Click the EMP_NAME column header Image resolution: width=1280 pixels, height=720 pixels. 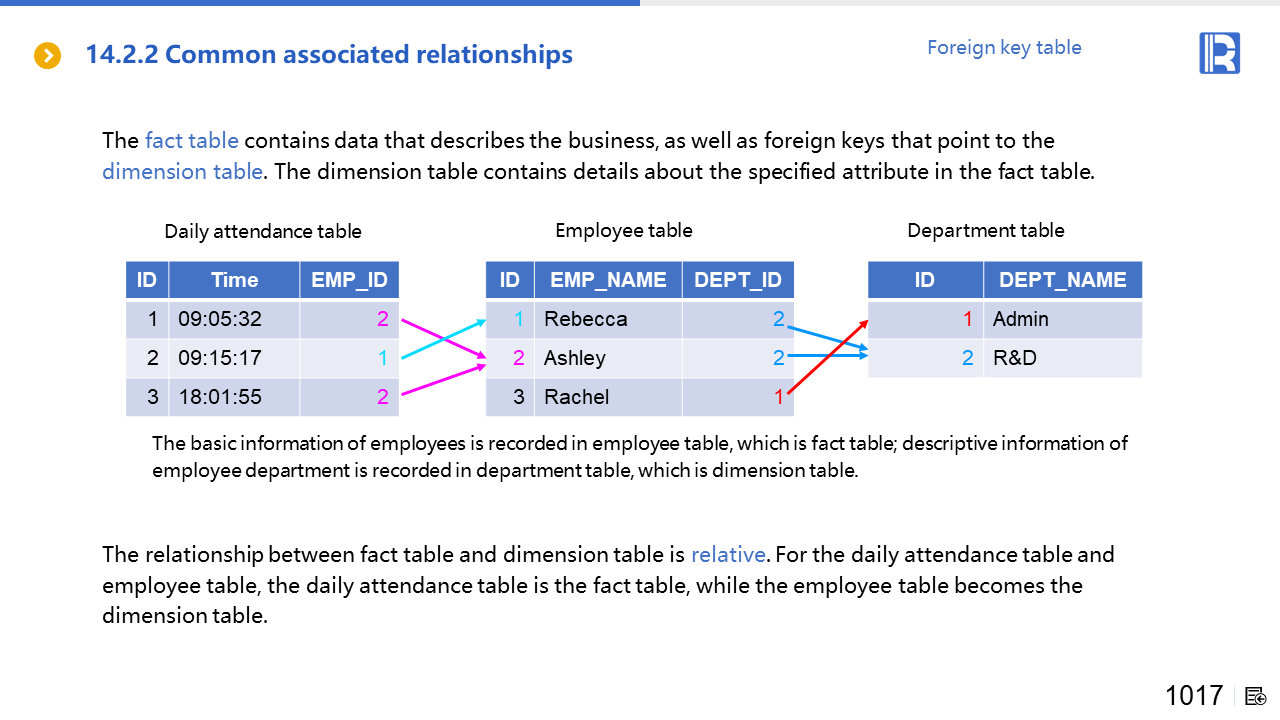click(608, 280)
